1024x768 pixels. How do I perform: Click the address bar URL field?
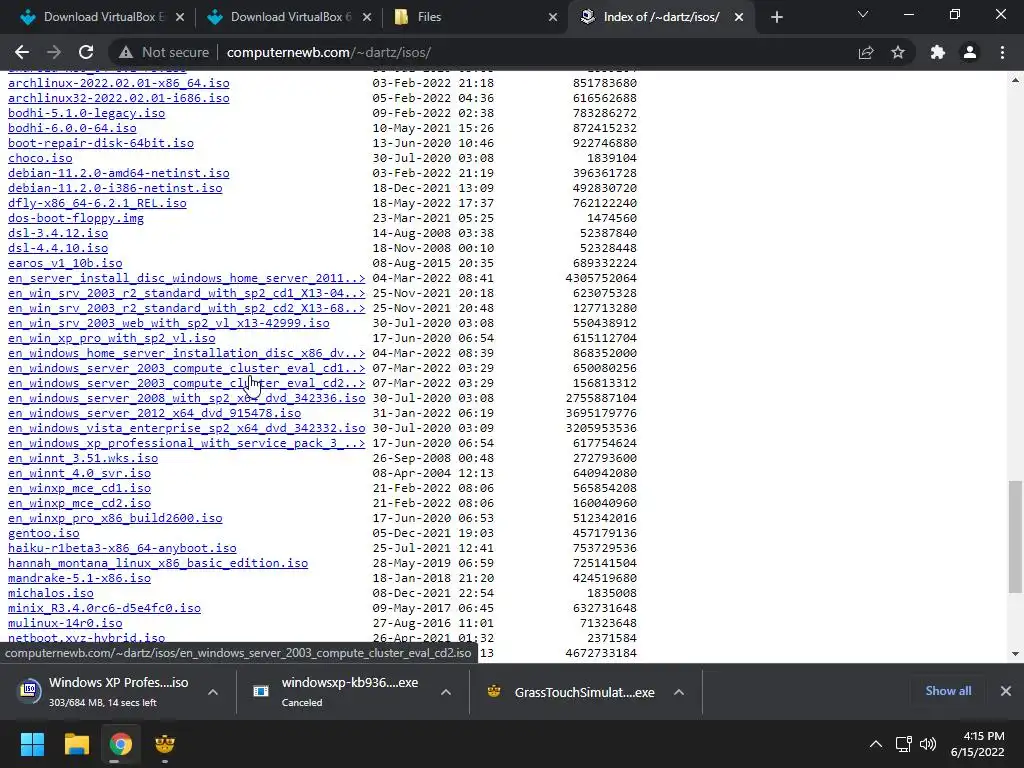tap(328, 52)
